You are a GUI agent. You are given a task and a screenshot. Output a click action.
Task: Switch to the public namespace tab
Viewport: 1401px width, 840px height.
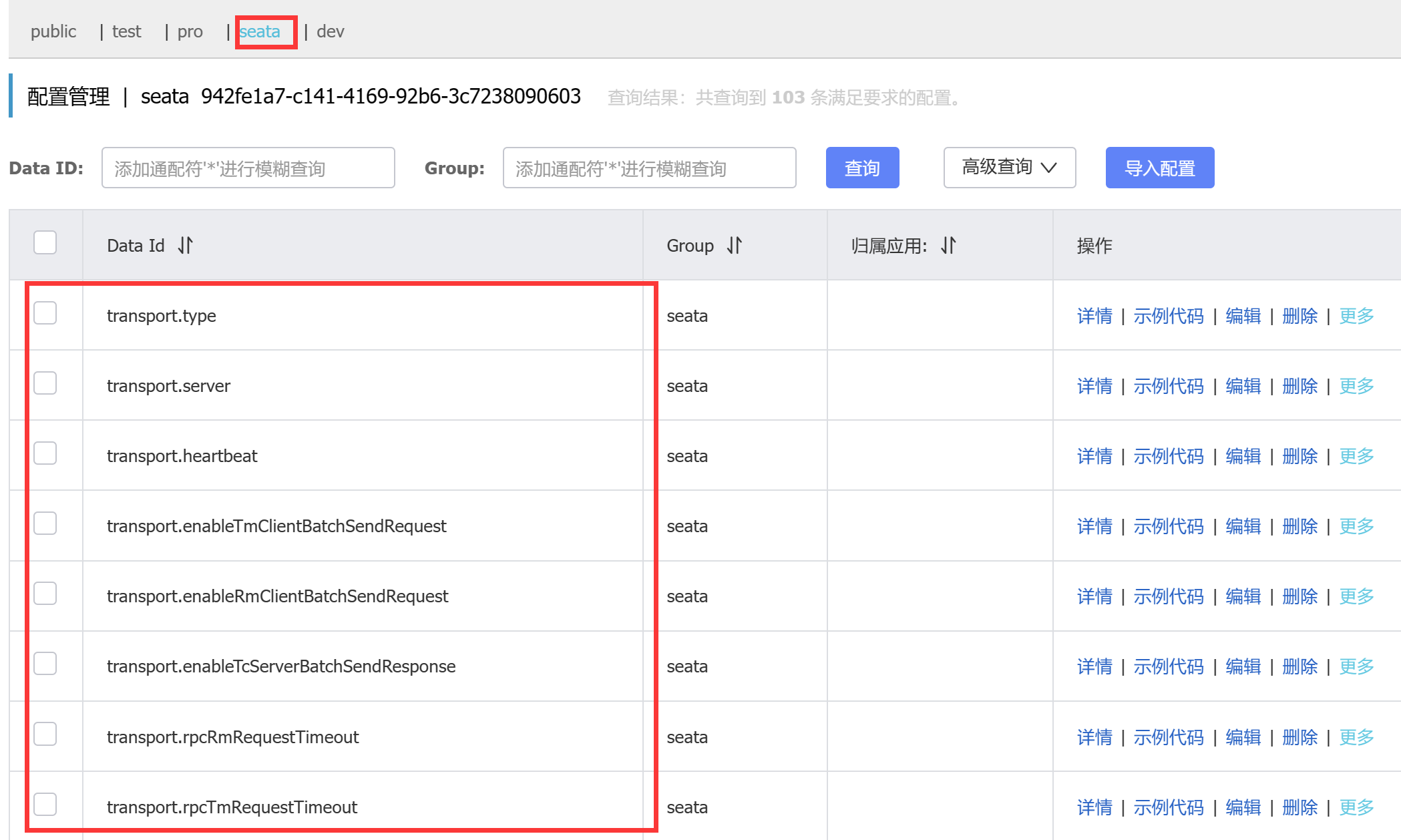(53, 31)
